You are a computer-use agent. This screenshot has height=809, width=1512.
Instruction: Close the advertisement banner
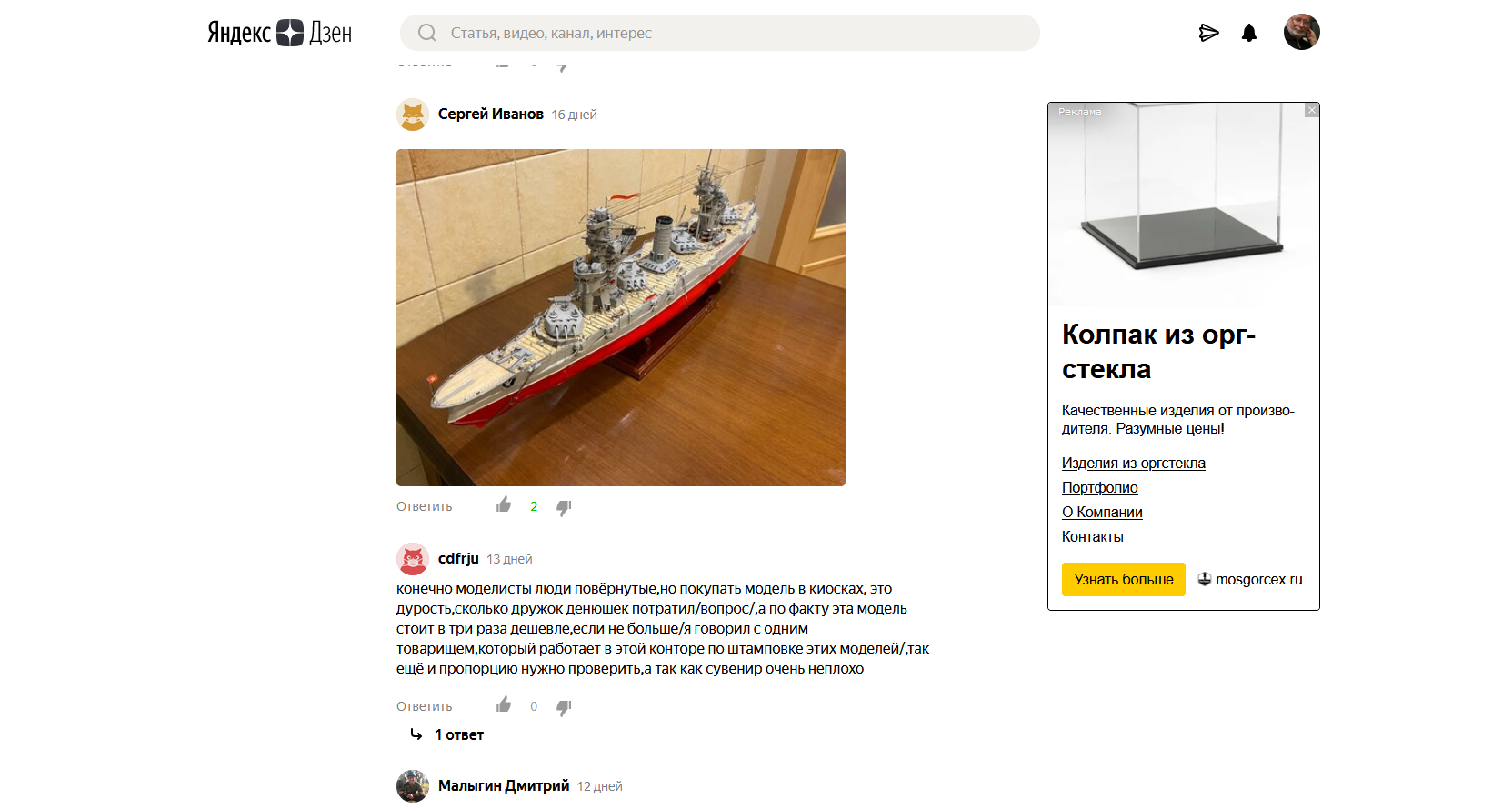coord(1311,111)
